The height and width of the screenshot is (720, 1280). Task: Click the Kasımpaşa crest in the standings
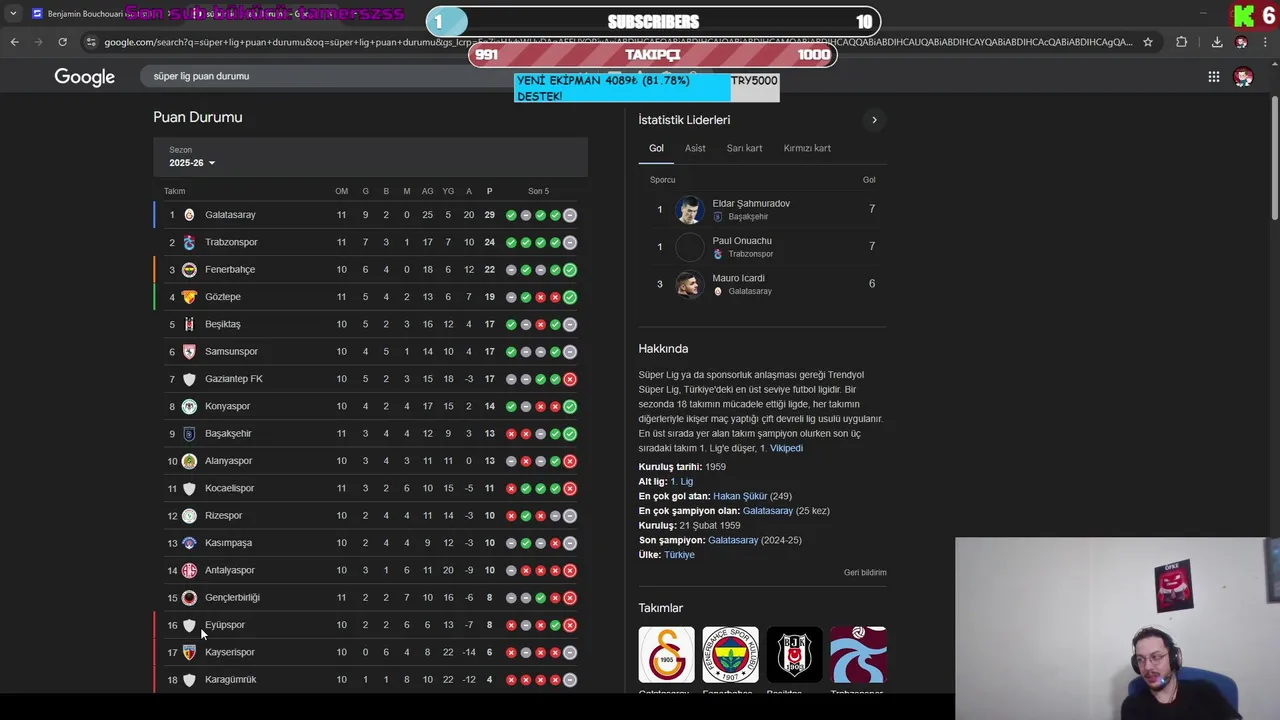coord(189,543)
